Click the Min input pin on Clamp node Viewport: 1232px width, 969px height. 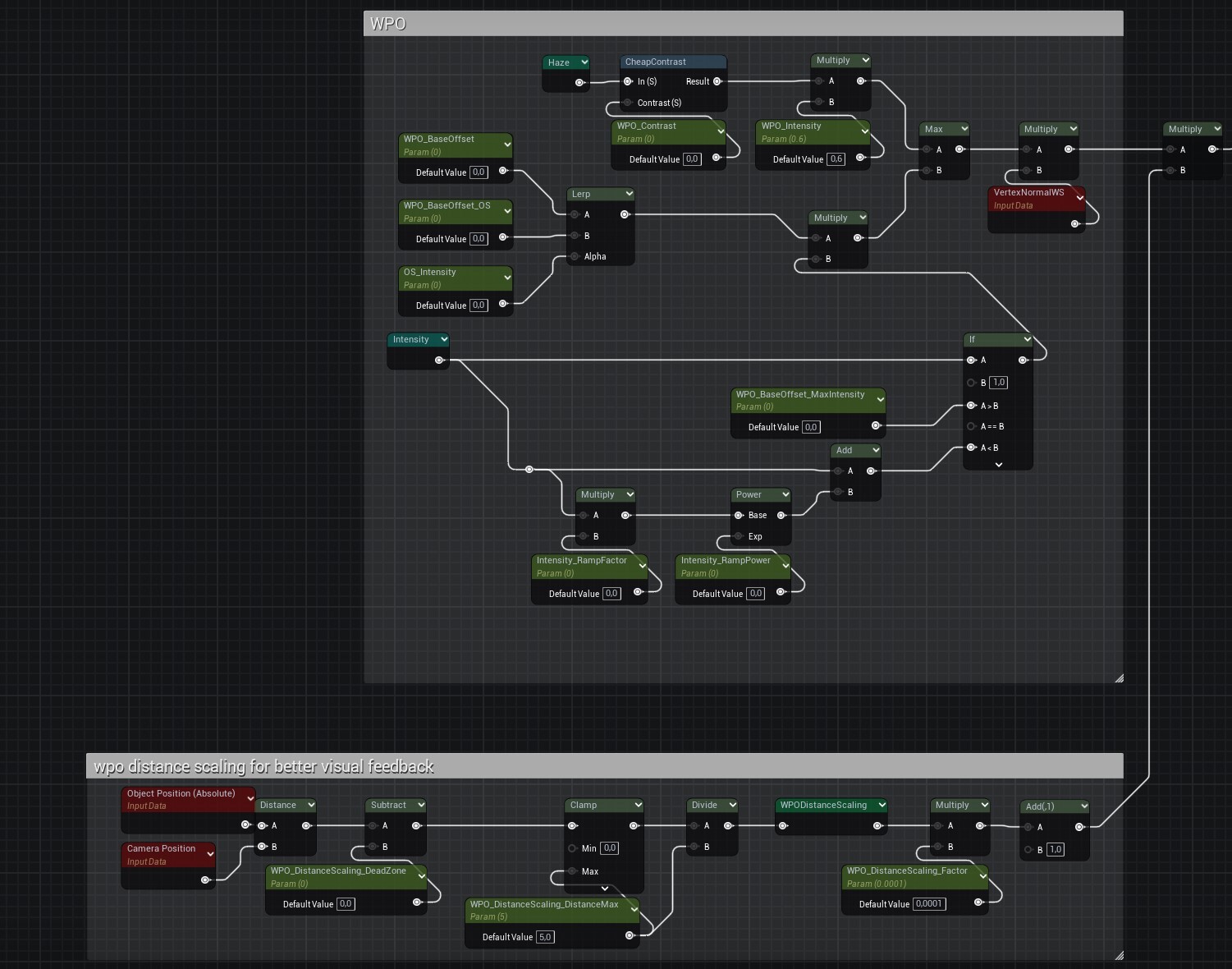click(572, 847)
